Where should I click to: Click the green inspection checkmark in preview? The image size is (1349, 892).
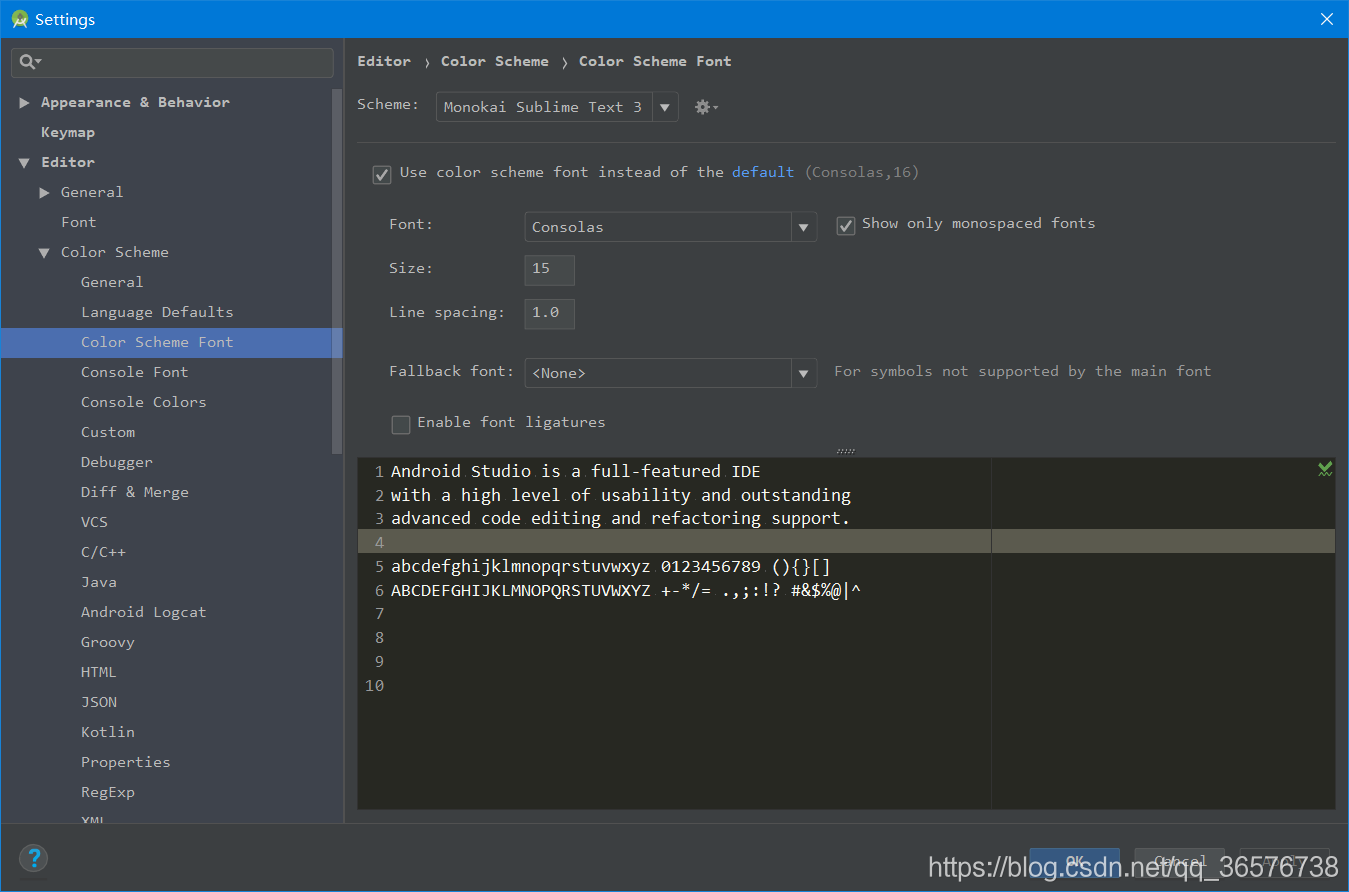(x=1325, y=468)
